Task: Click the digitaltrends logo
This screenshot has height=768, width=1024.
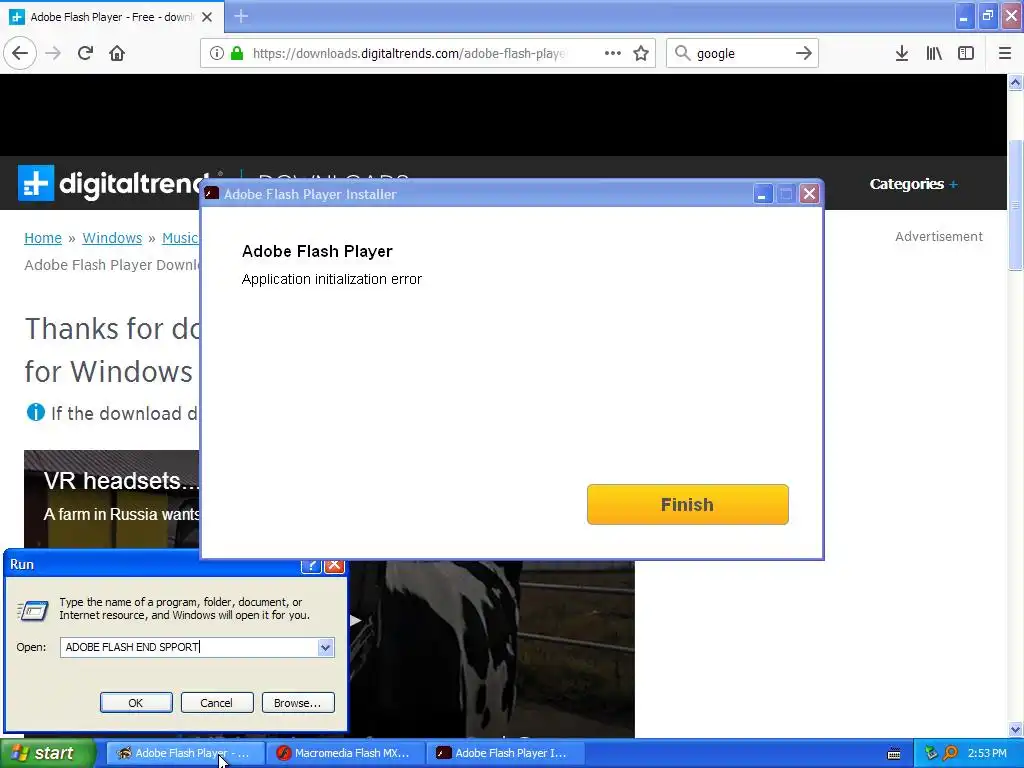Action: pos(114,184)
